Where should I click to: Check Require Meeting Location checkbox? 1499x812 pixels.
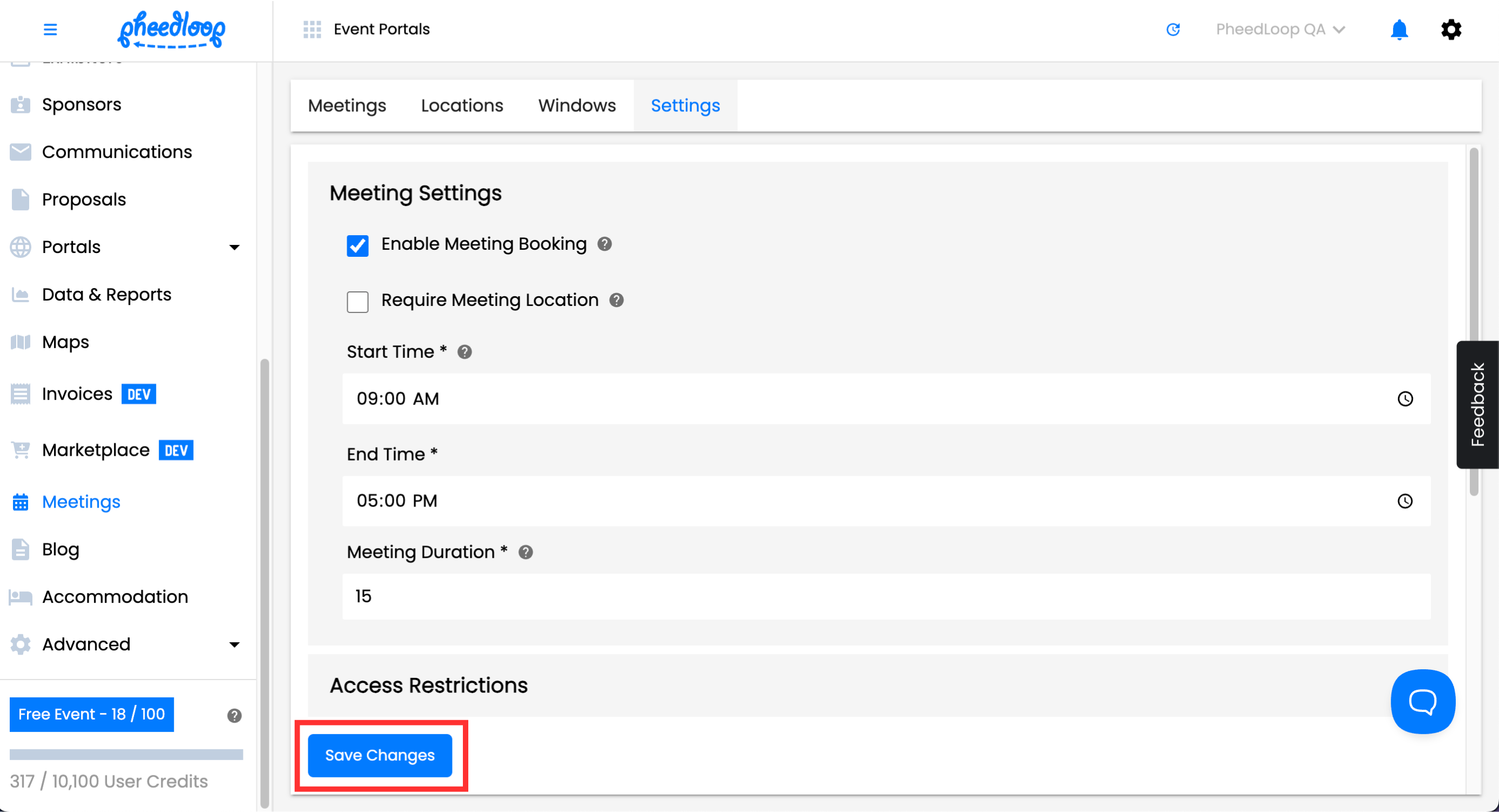[357, 302]
